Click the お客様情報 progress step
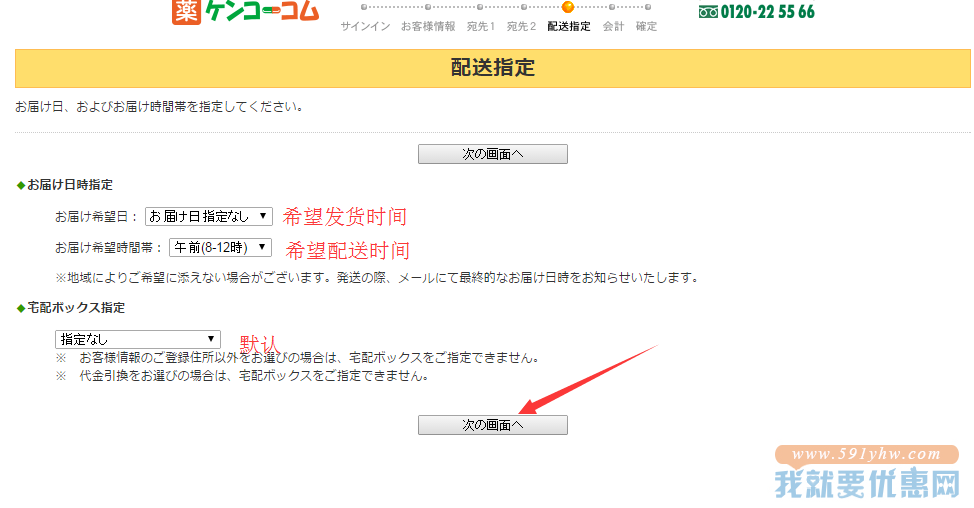This screenshot has width=974, height=508. point(428,26)
